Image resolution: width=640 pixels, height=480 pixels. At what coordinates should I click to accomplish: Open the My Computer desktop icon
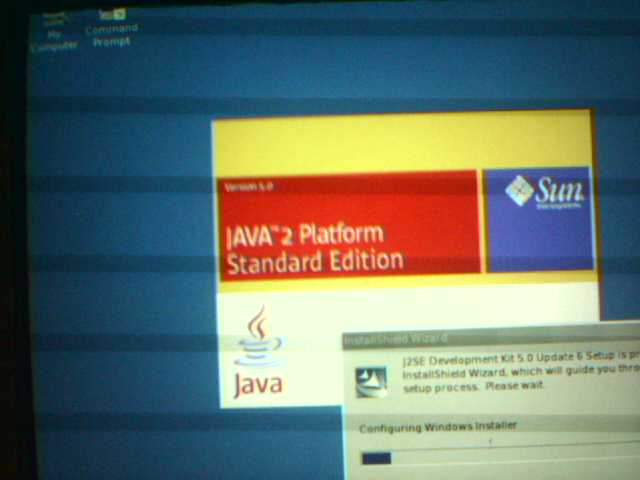coord(55,33)
